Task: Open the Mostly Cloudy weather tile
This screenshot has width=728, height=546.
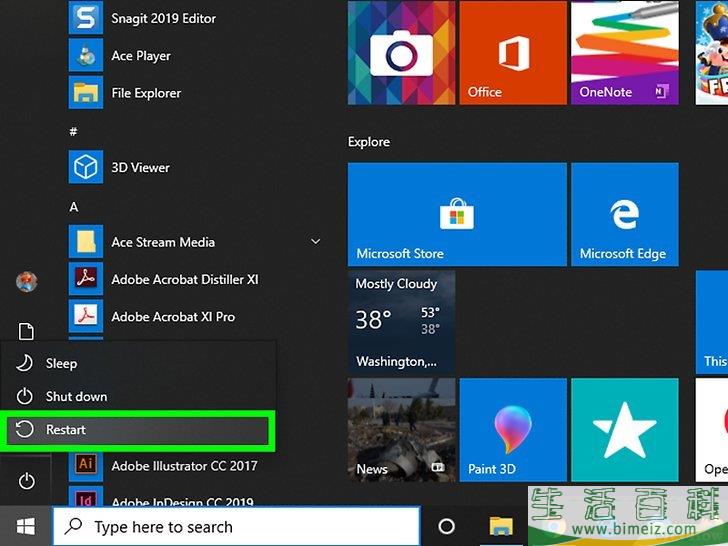Action: pos(401,322)
